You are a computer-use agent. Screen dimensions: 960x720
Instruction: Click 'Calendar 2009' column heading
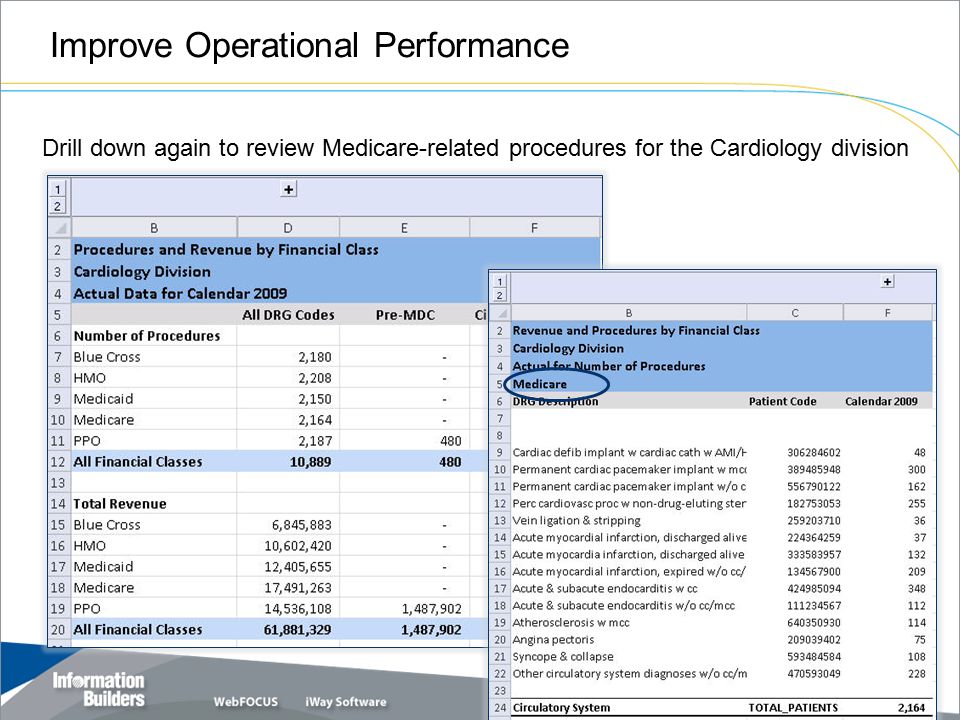(881, 401)
